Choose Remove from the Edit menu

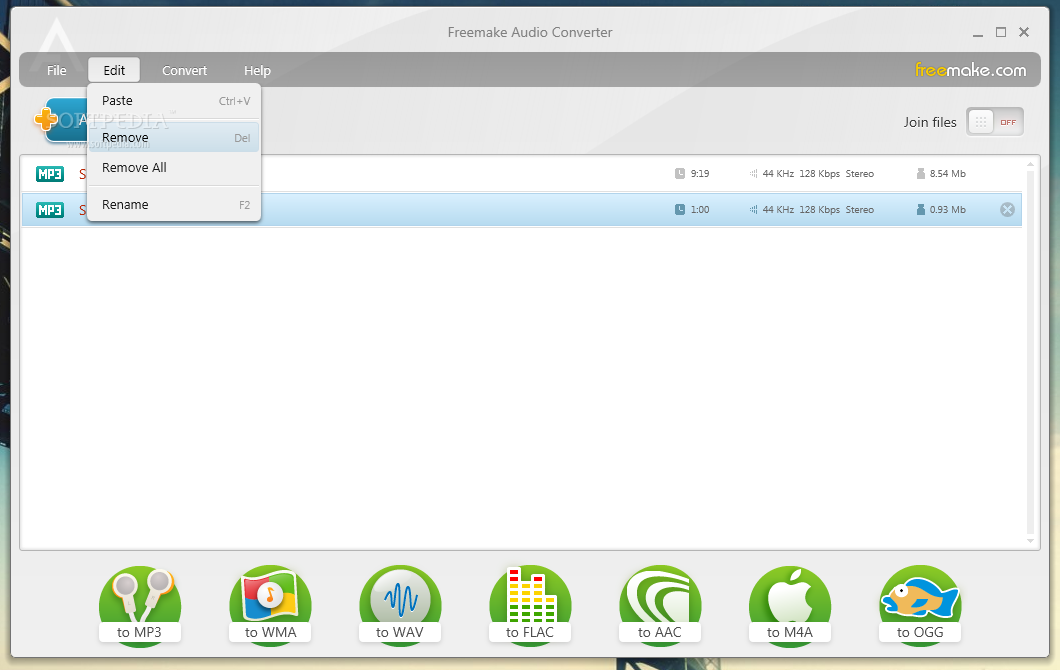click(174, 137)
